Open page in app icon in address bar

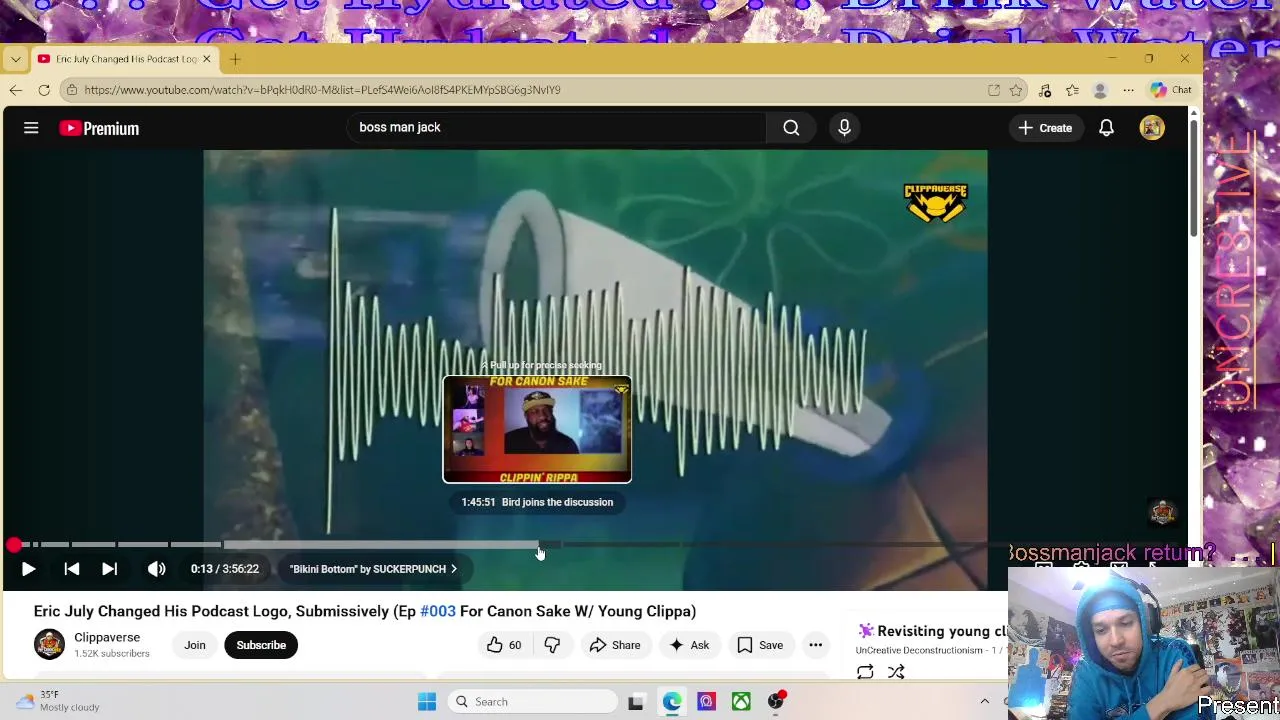click(994, 90)
